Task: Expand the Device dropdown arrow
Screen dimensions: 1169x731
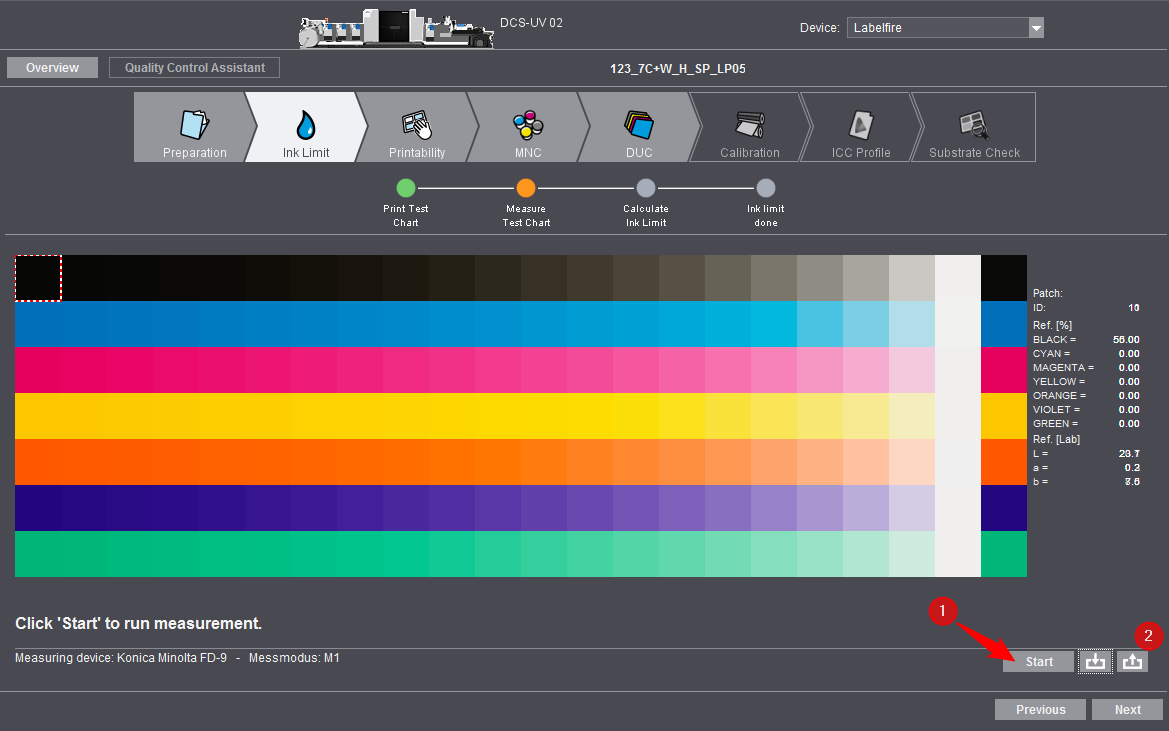Action: (1036, 28)
